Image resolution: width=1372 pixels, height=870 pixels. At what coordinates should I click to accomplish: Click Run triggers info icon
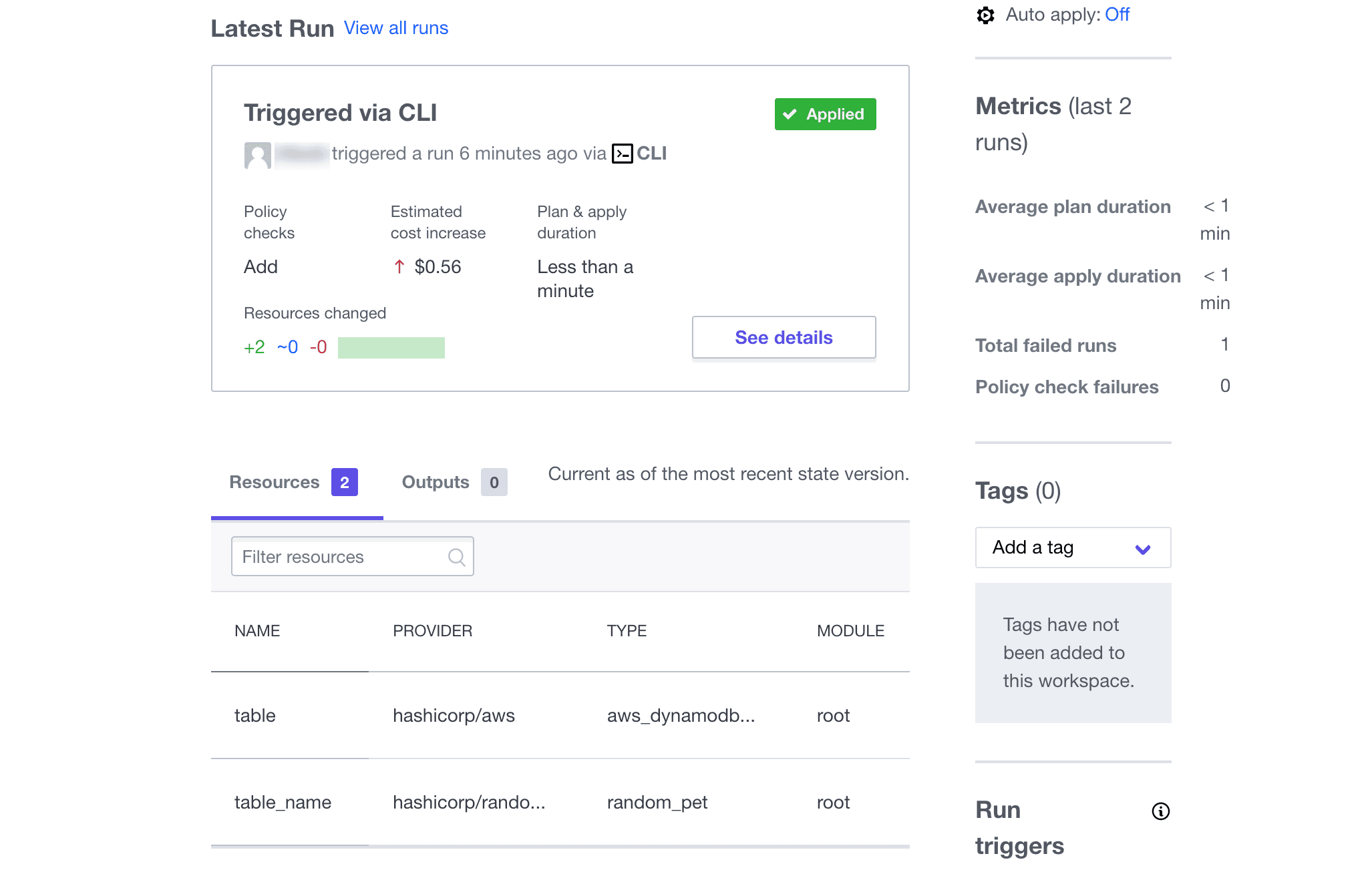pyautogui.click(x=1161, y=811)
